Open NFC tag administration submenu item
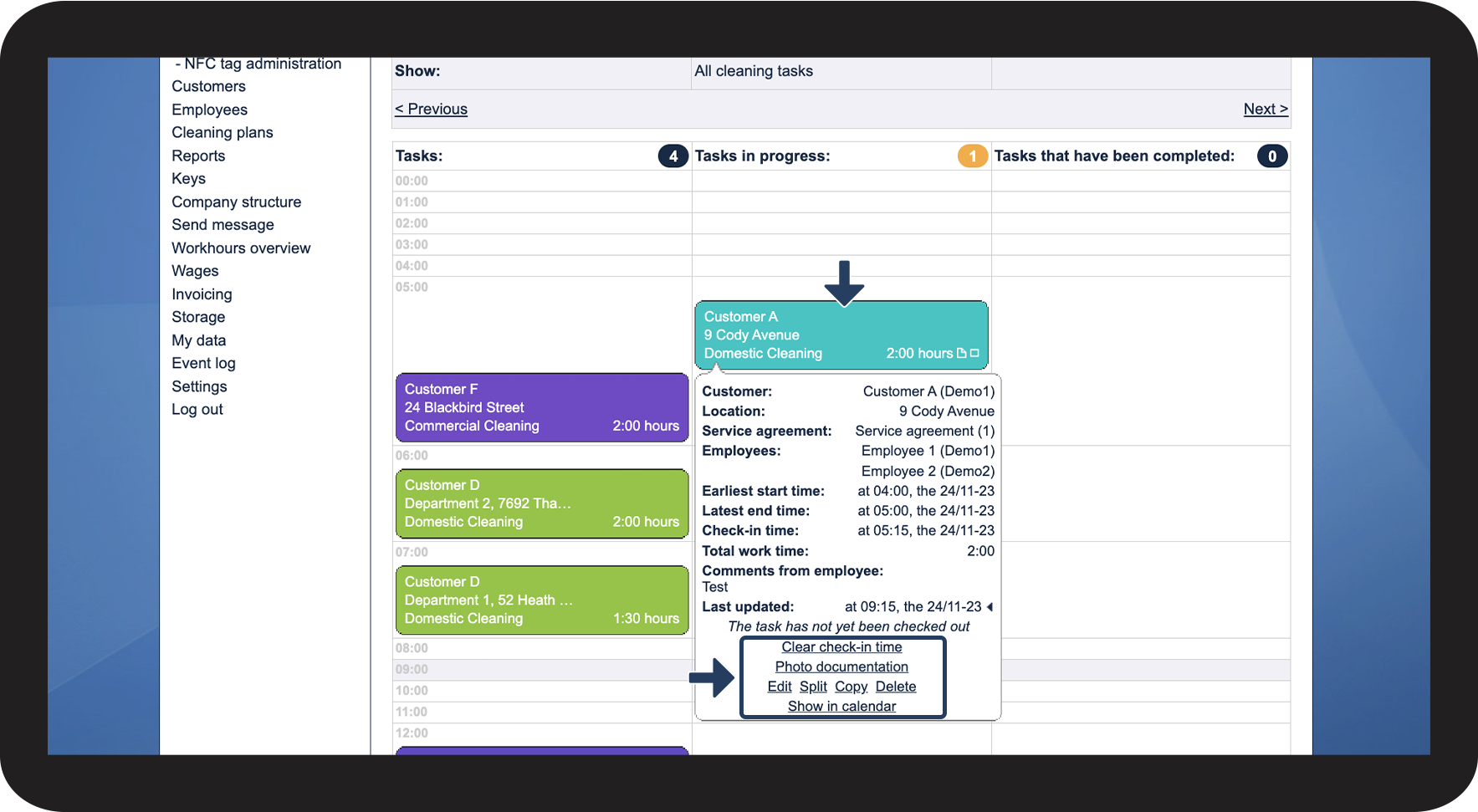Image resolution: width=1478 pixels, height=812 pixels. click(258, 64)
